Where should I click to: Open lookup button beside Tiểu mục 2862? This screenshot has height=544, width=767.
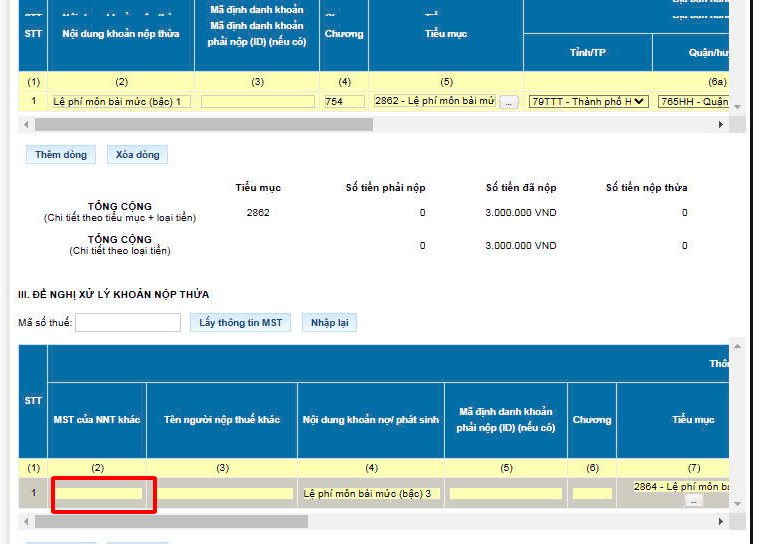509,102
